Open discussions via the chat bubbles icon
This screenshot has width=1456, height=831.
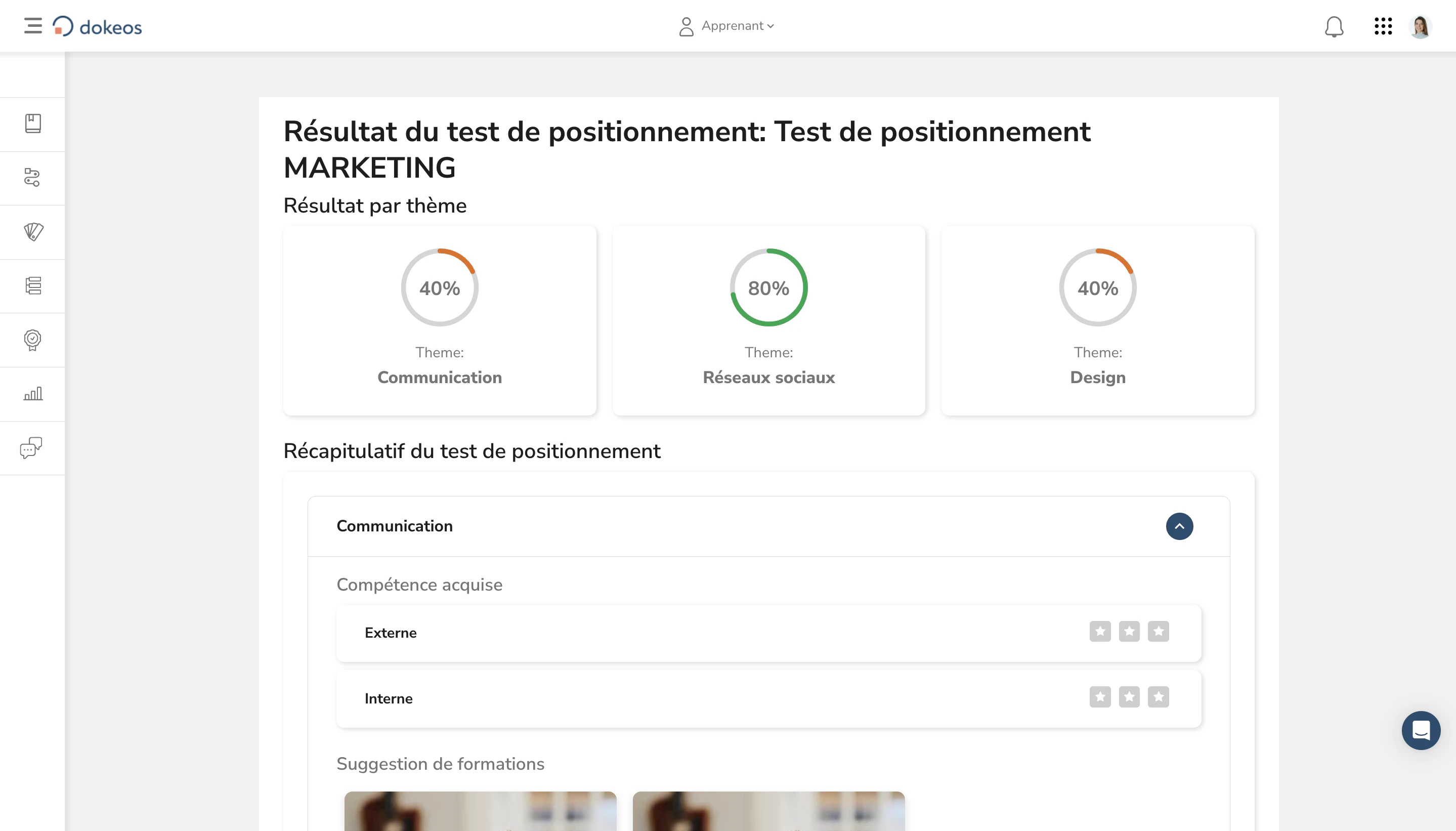(32, 447)
